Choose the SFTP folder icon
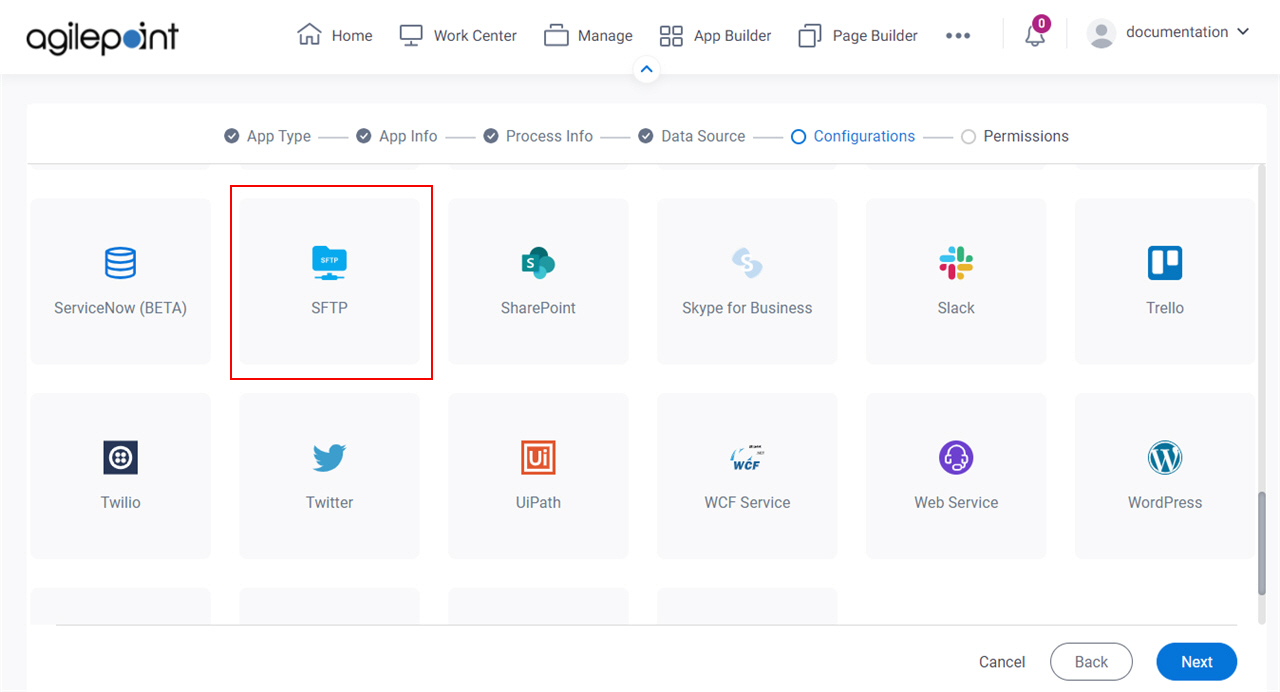The width and height of the screenshot is (1280, 692). 329,263
